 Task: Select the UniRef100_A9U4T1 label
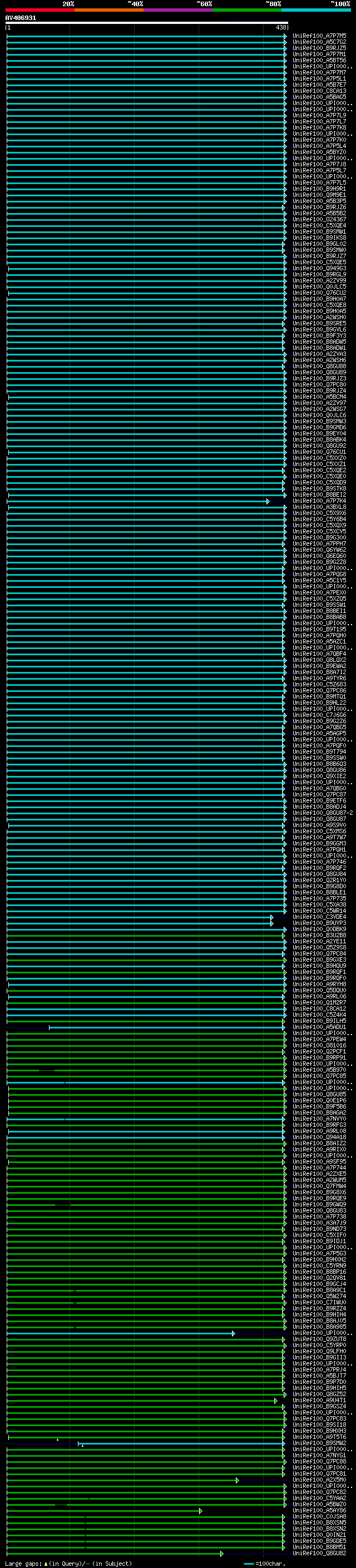319,1400
